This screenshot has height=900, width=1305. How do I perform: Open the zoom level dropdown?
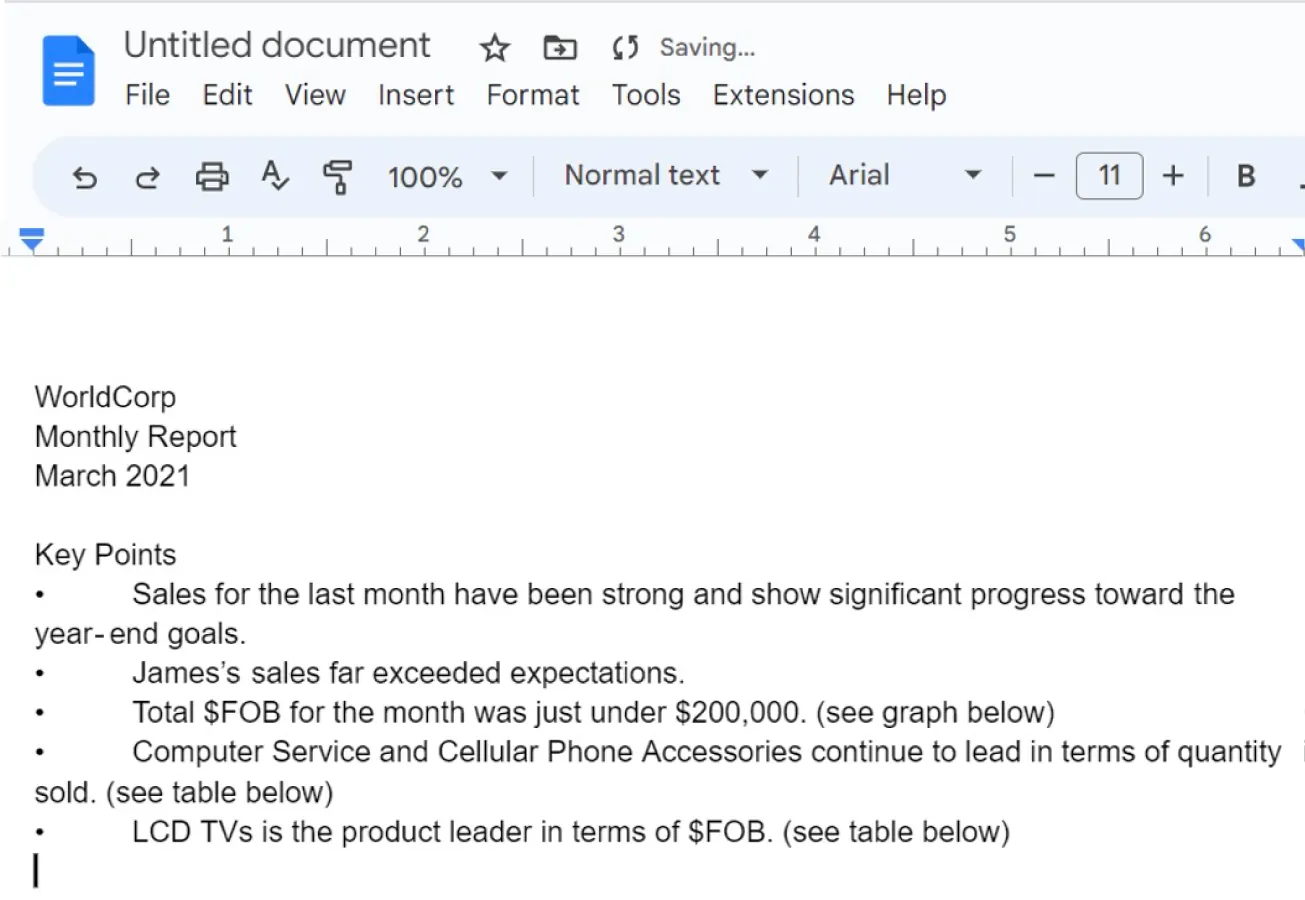444,176
